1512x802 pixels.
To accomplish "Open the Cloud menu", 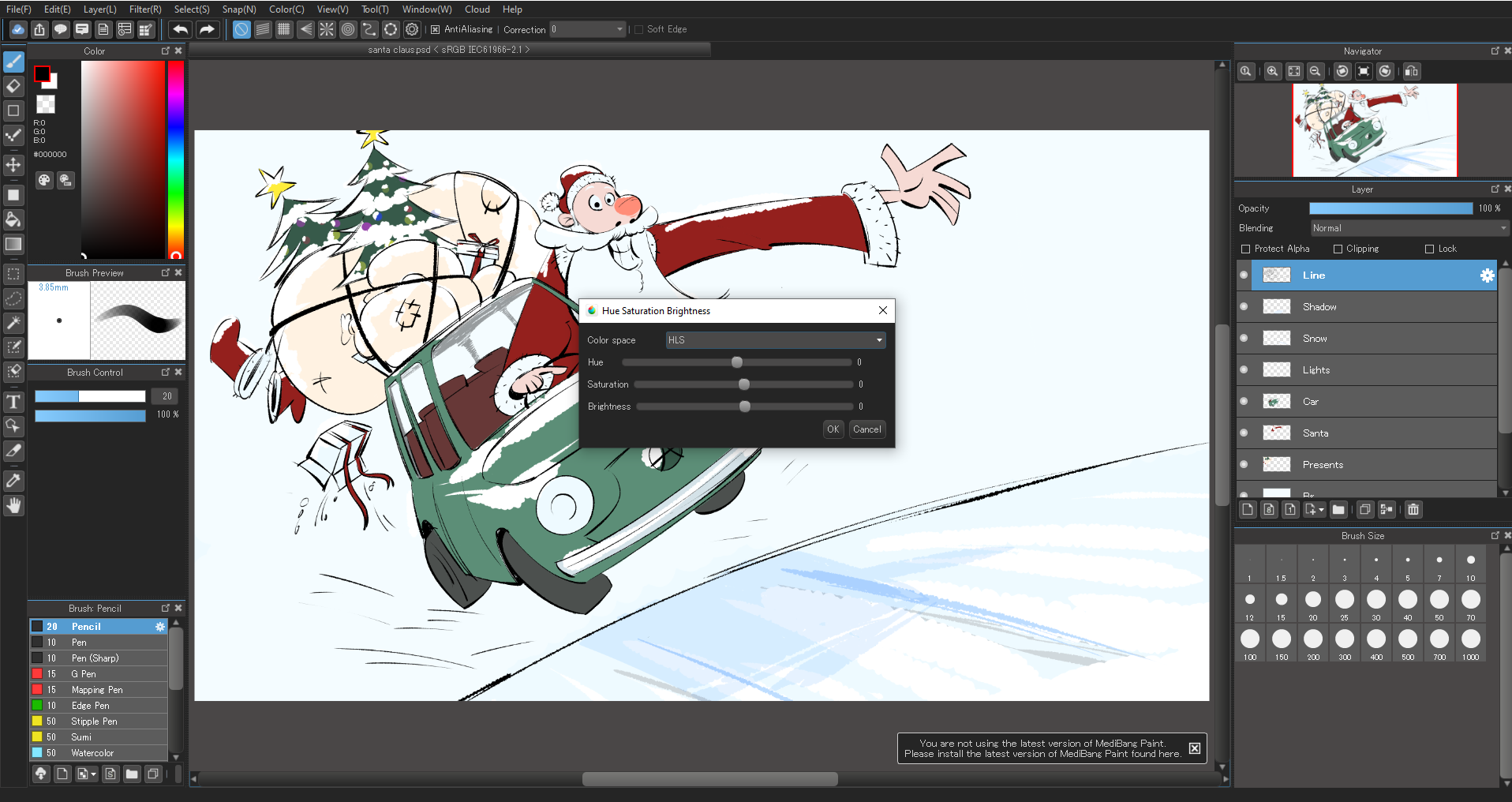I will 477,9.
